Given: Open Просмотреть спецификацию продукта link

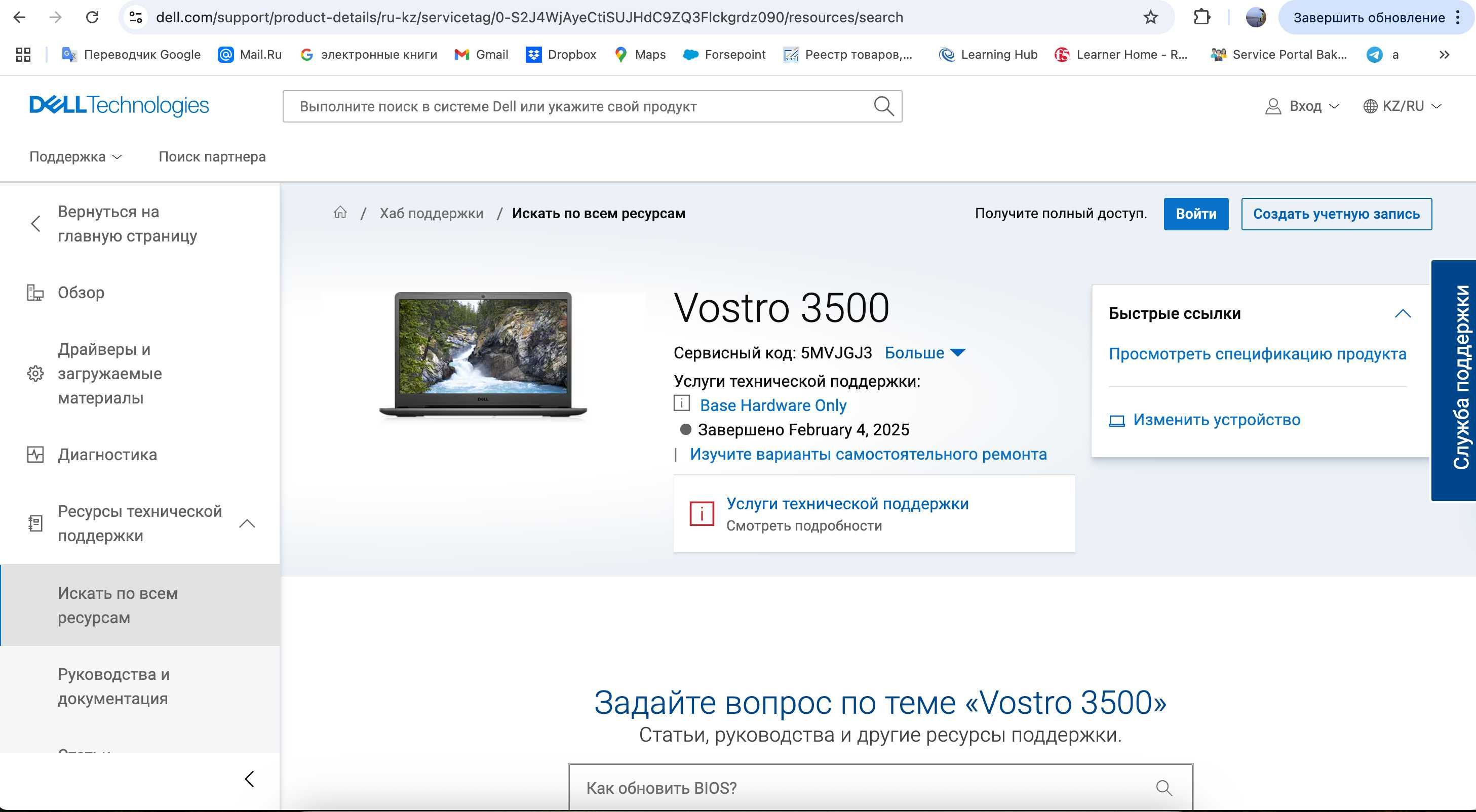Looking at the screenshot, I should 1257,354.
